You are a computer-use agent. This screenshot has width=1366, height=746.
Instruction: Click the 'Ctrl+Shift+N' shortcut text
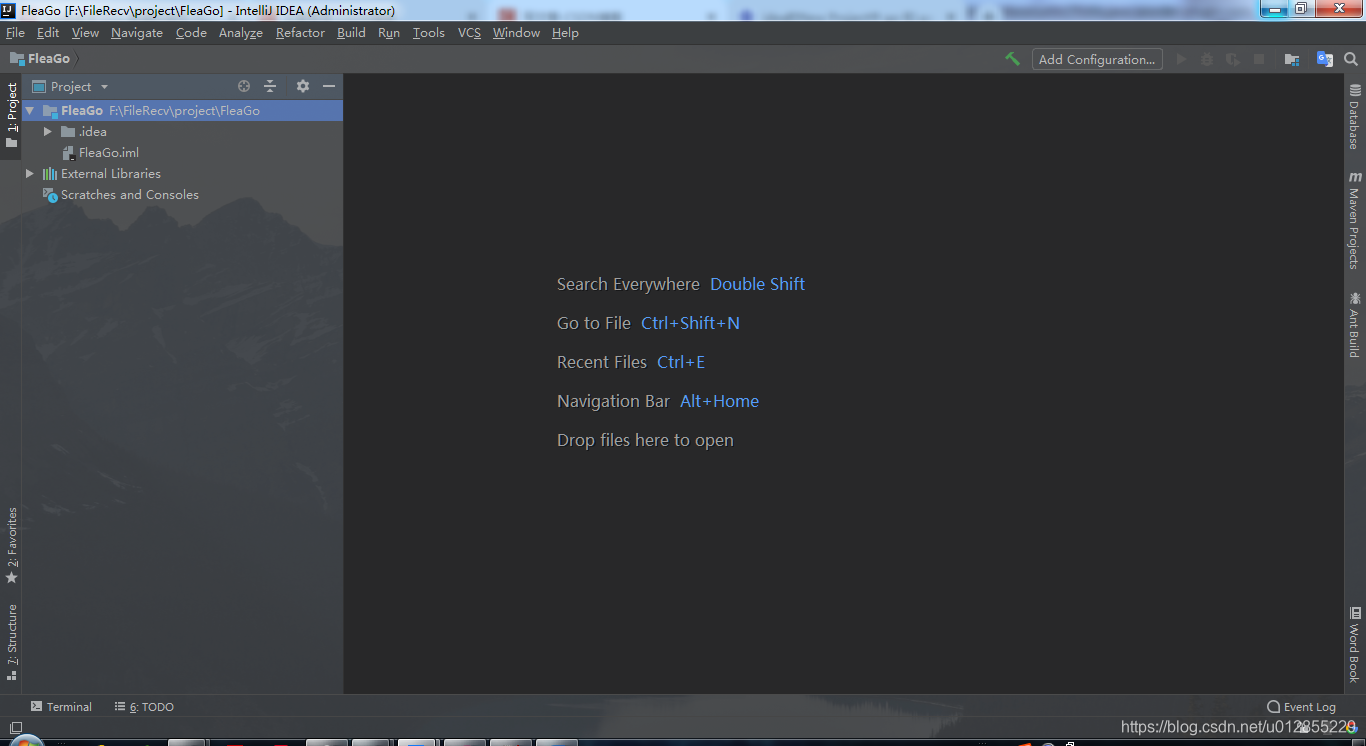(690, 323)
